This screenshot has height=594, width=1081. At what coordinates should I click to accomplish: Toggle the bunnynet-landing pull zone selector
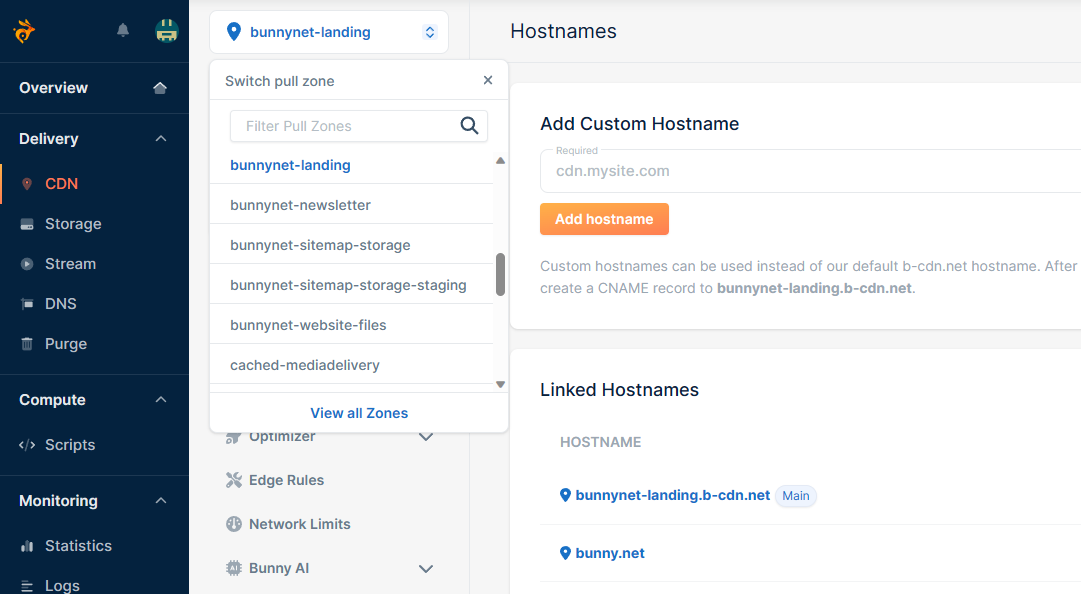[x=329, y=32]
